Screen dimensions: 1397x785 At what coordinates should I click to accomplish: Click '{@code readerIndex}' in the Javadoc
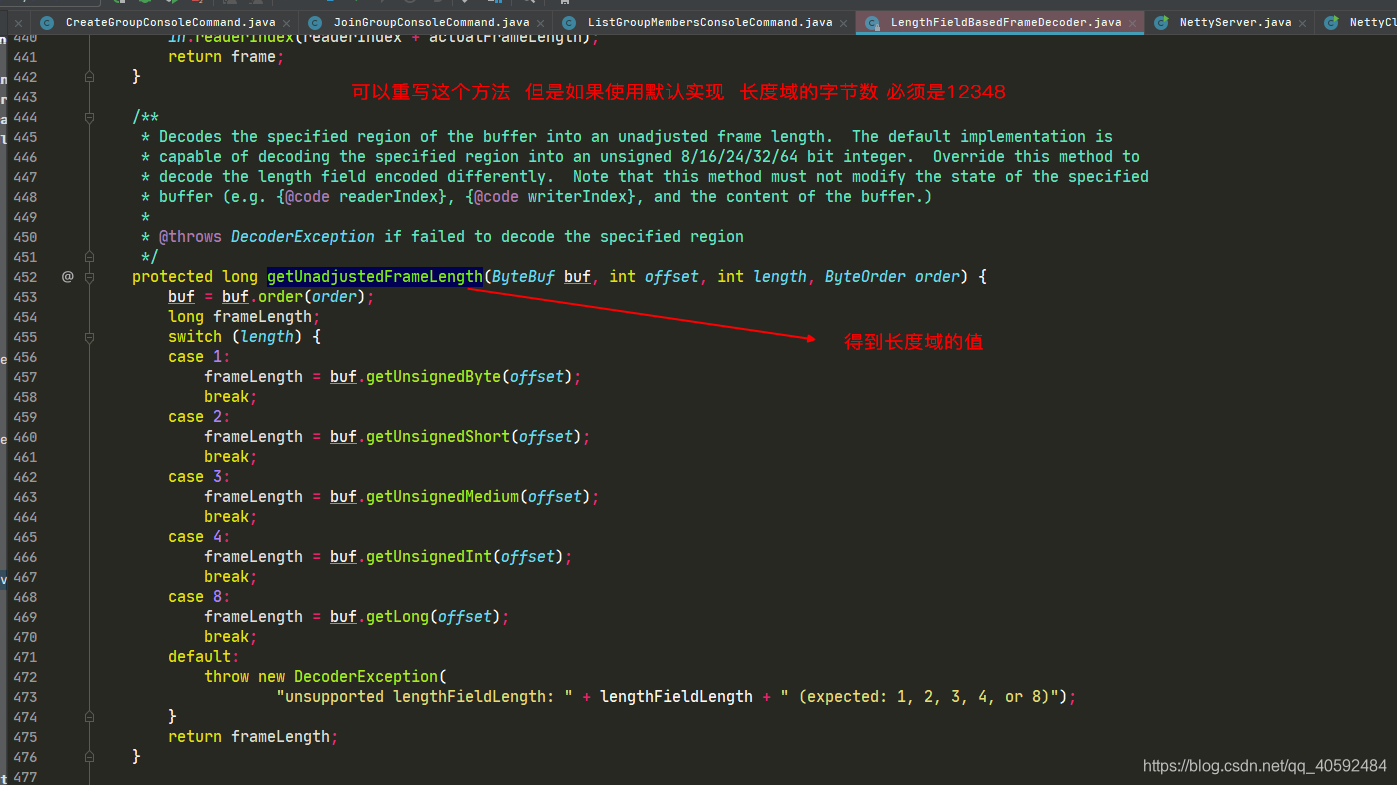pyautogui.click(x=361, y=197)
